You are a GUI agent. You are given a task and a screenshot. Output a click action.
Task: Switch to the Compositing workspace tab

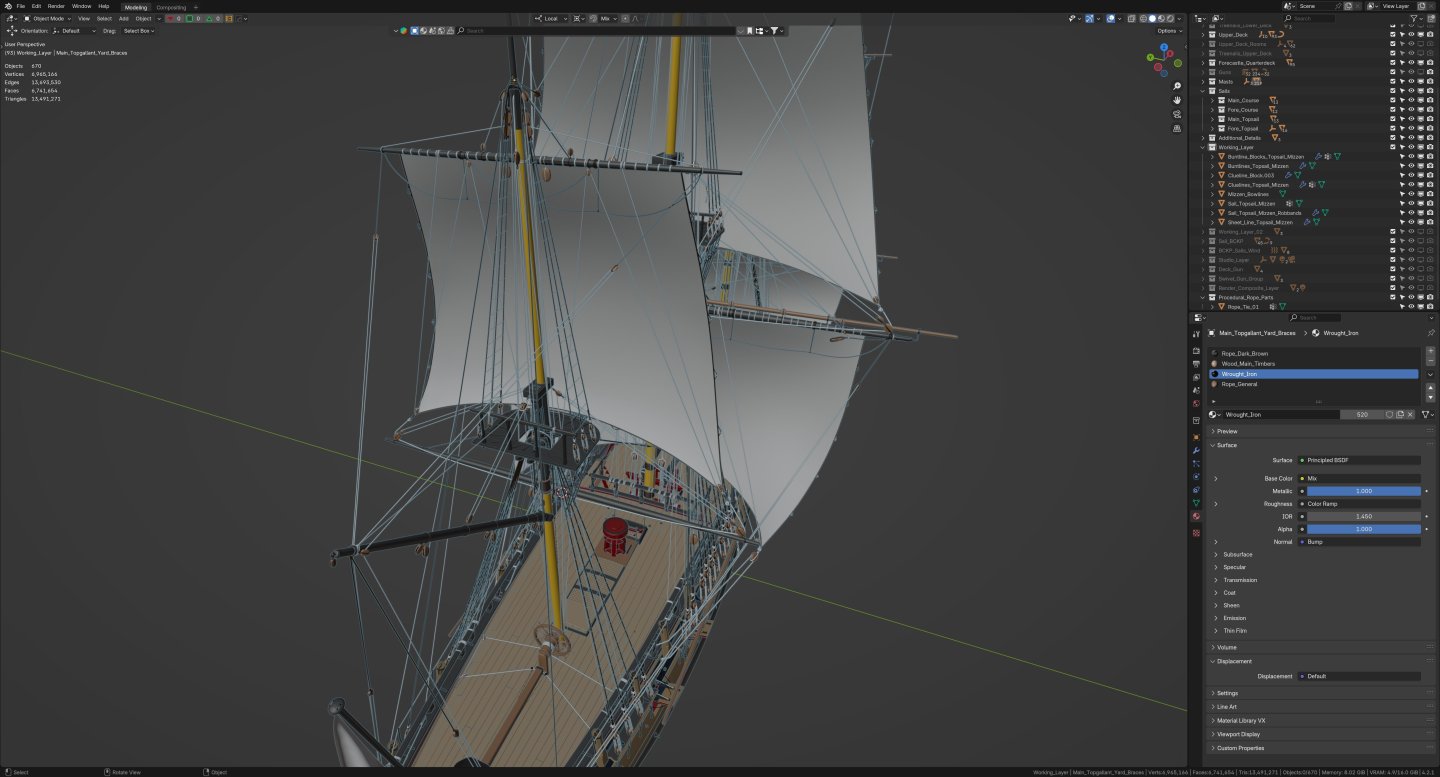pos(171,7)
